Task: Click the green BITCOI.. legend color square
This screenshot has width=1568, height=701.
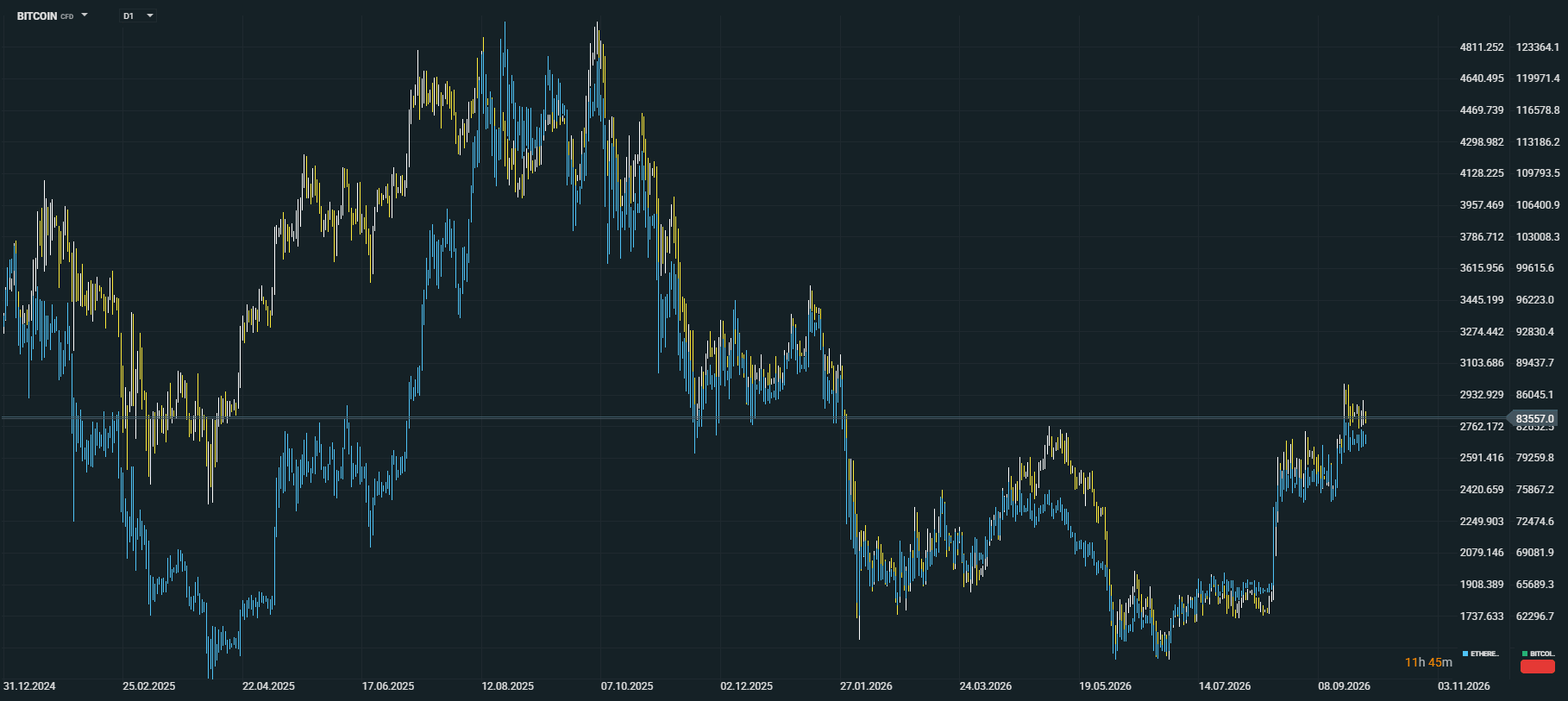Action: (x=1525, y=654)
